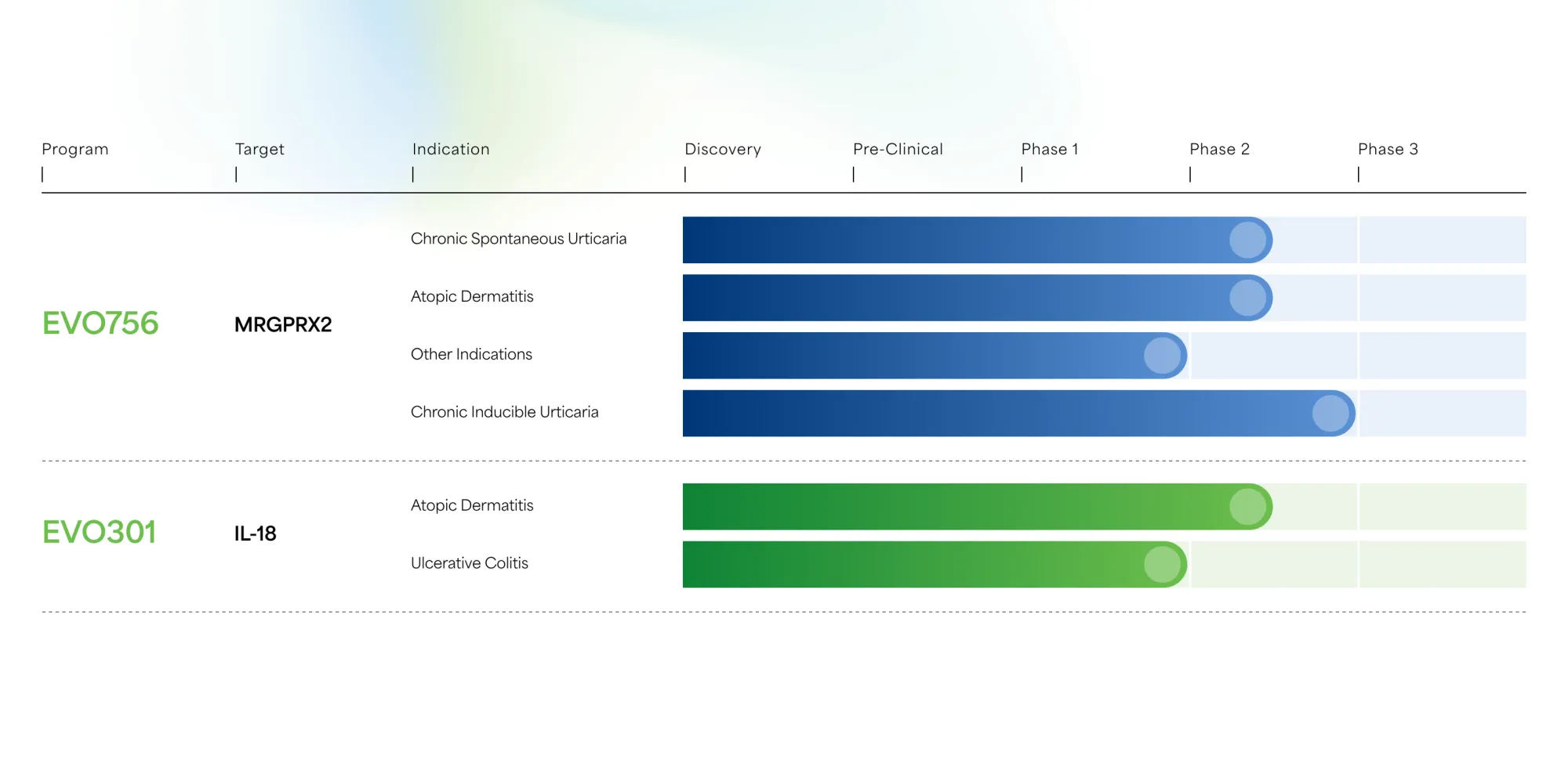Click Chronic Spontaneous Urticaria progress bar end circle
This screenshot has height=760, width=1568.
point(1247,240)
